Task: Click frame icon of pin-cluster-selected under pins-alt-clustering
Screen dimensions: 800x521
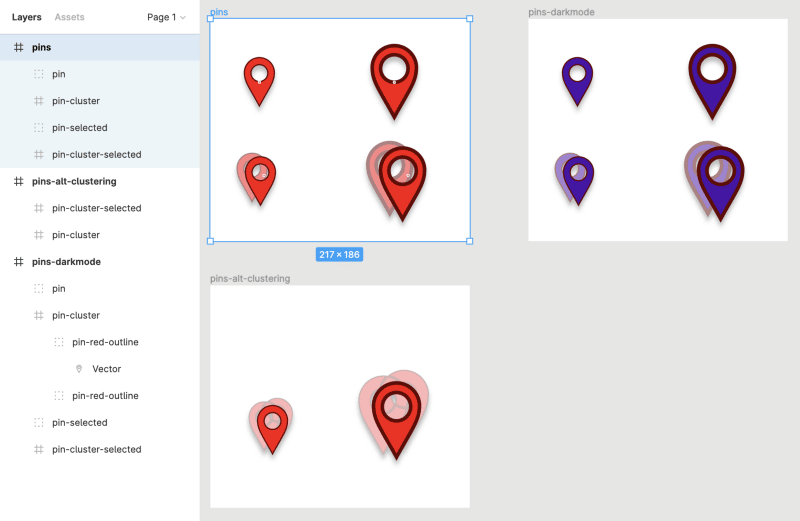Action: 39,208
